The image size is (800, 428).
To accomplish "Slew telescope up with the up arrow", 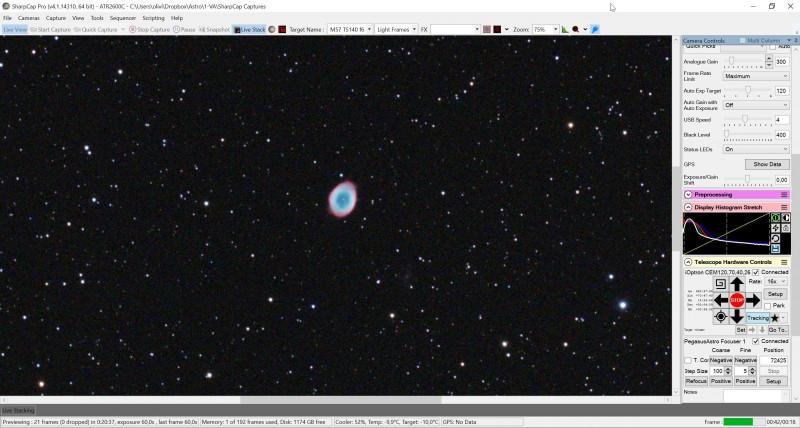I will [x=737, y=284].
